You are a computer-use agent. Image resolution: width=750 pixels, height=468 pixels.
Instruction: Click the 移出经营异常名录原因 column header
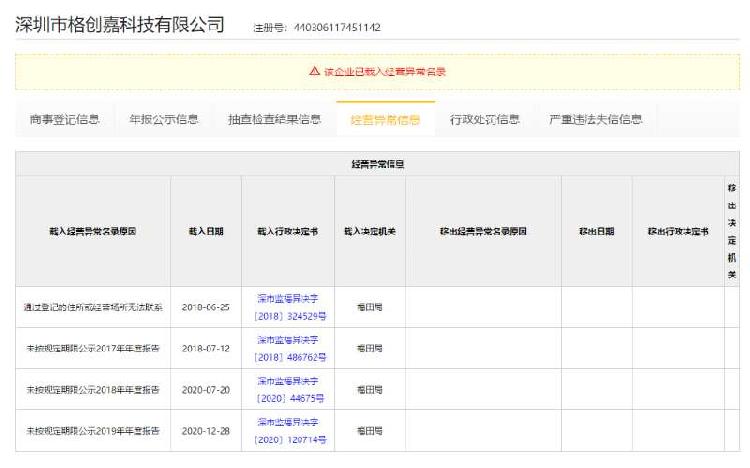click(483, 231)
